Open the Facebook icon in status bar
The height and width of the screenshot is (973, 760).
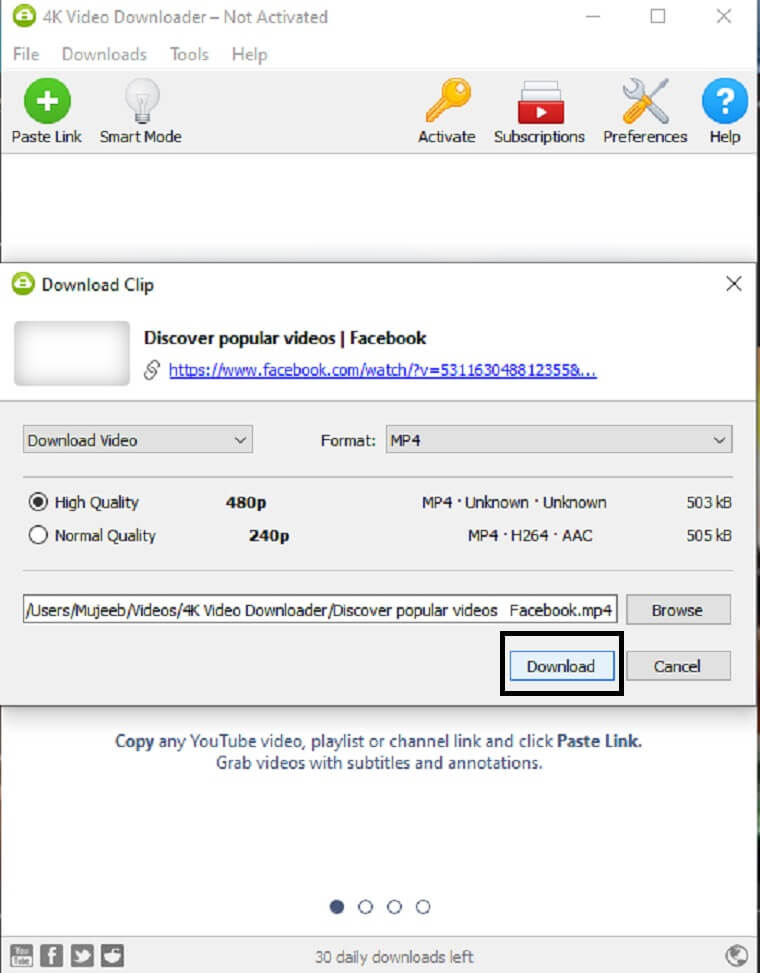tap(51, 955)
